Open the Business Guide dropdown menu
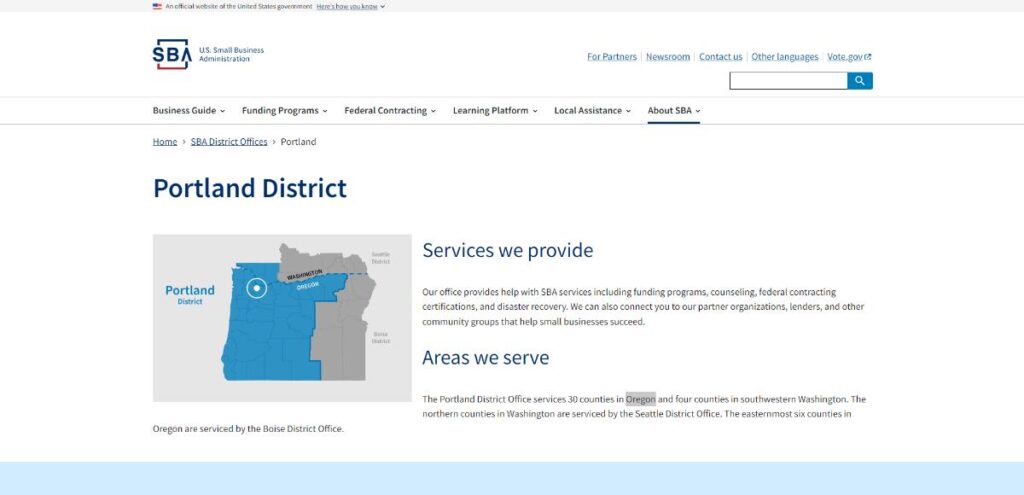 click(x=188, y=111)
